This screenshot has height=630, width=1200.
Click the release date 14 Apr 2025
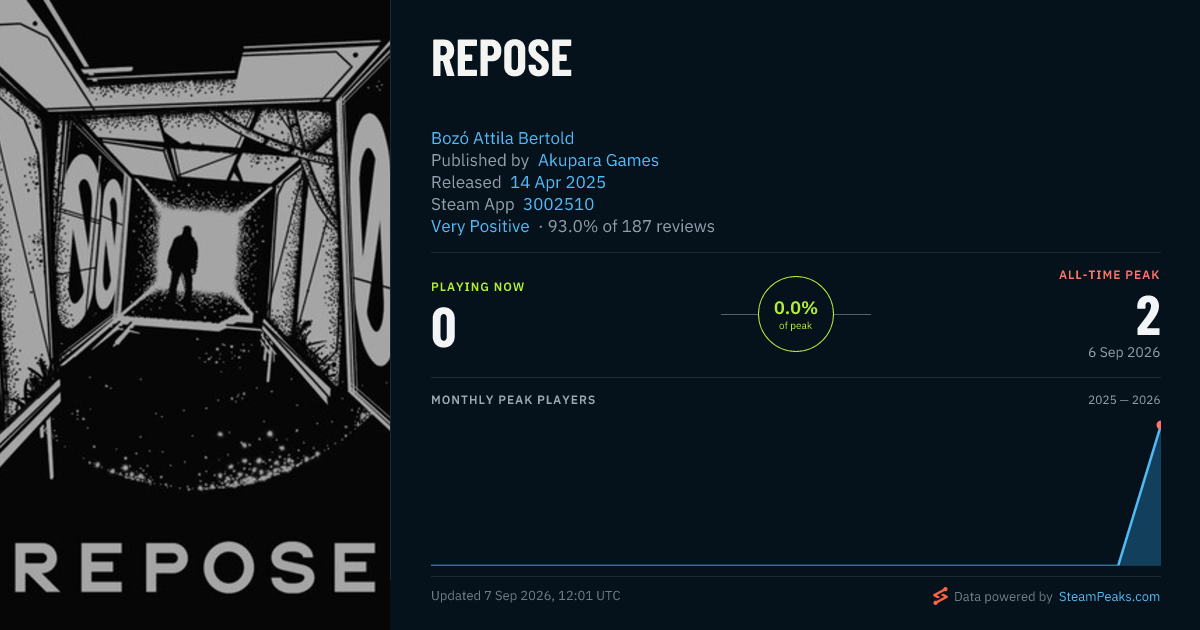tap(558, 182)
